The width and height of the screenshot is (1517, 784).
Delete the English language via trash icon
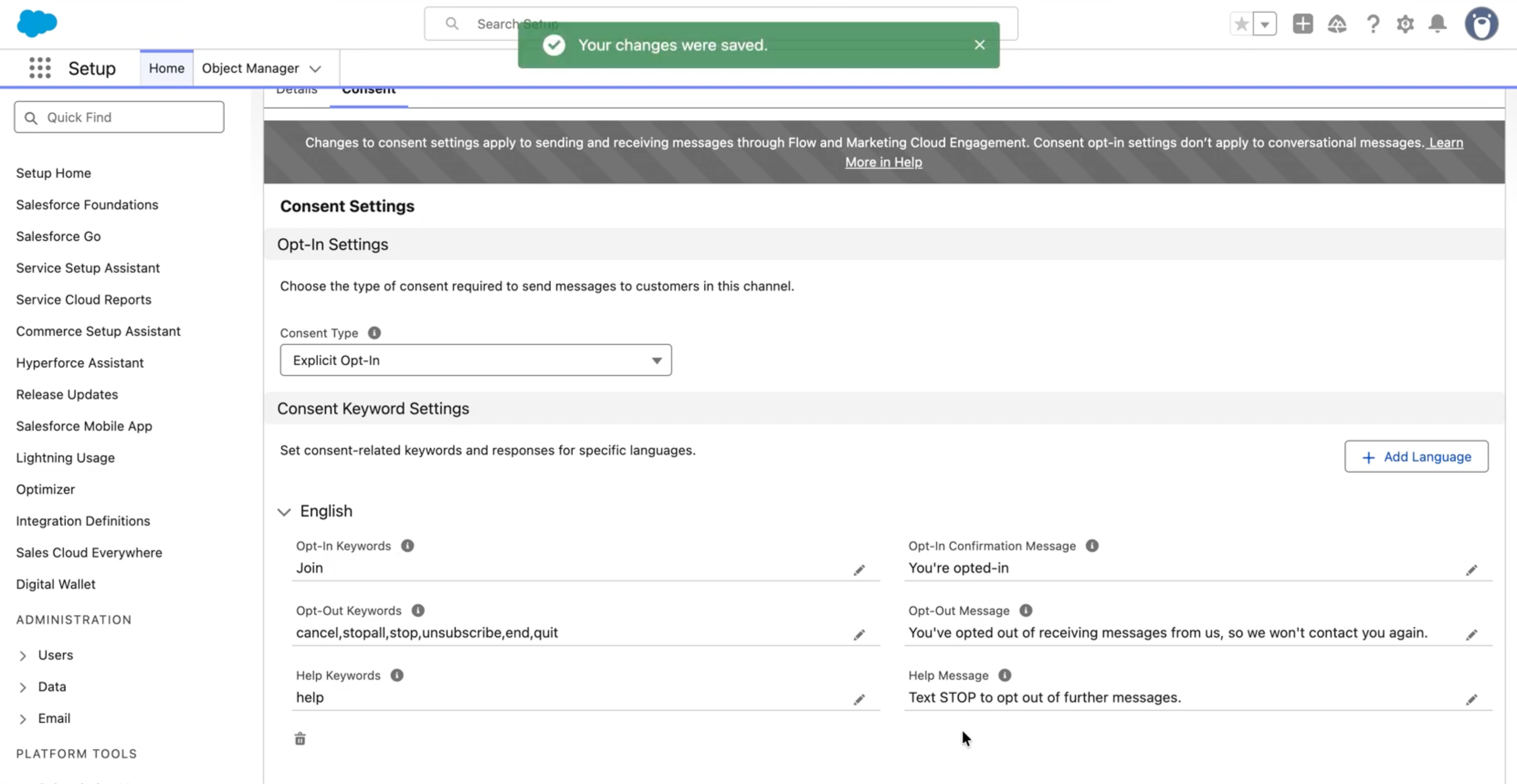(x=300, y=739)
